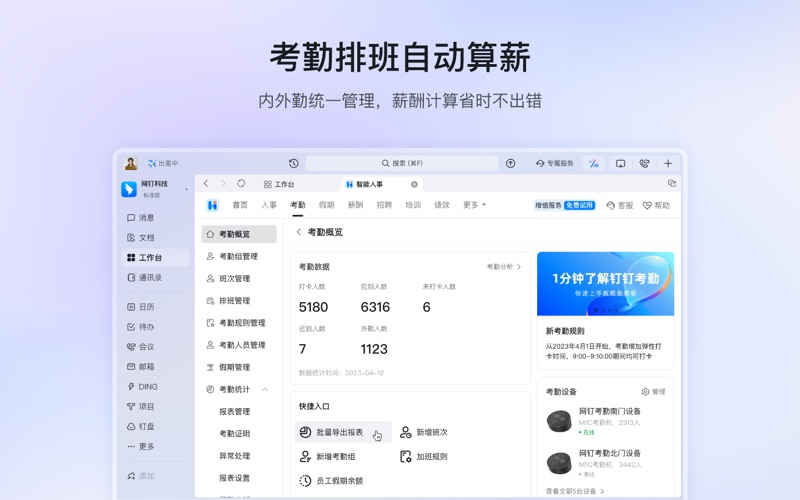Open 异常处理 under 考勤统计
This screenshot has height=500, width=800.
pyautogui.click(x=235, y=456)
